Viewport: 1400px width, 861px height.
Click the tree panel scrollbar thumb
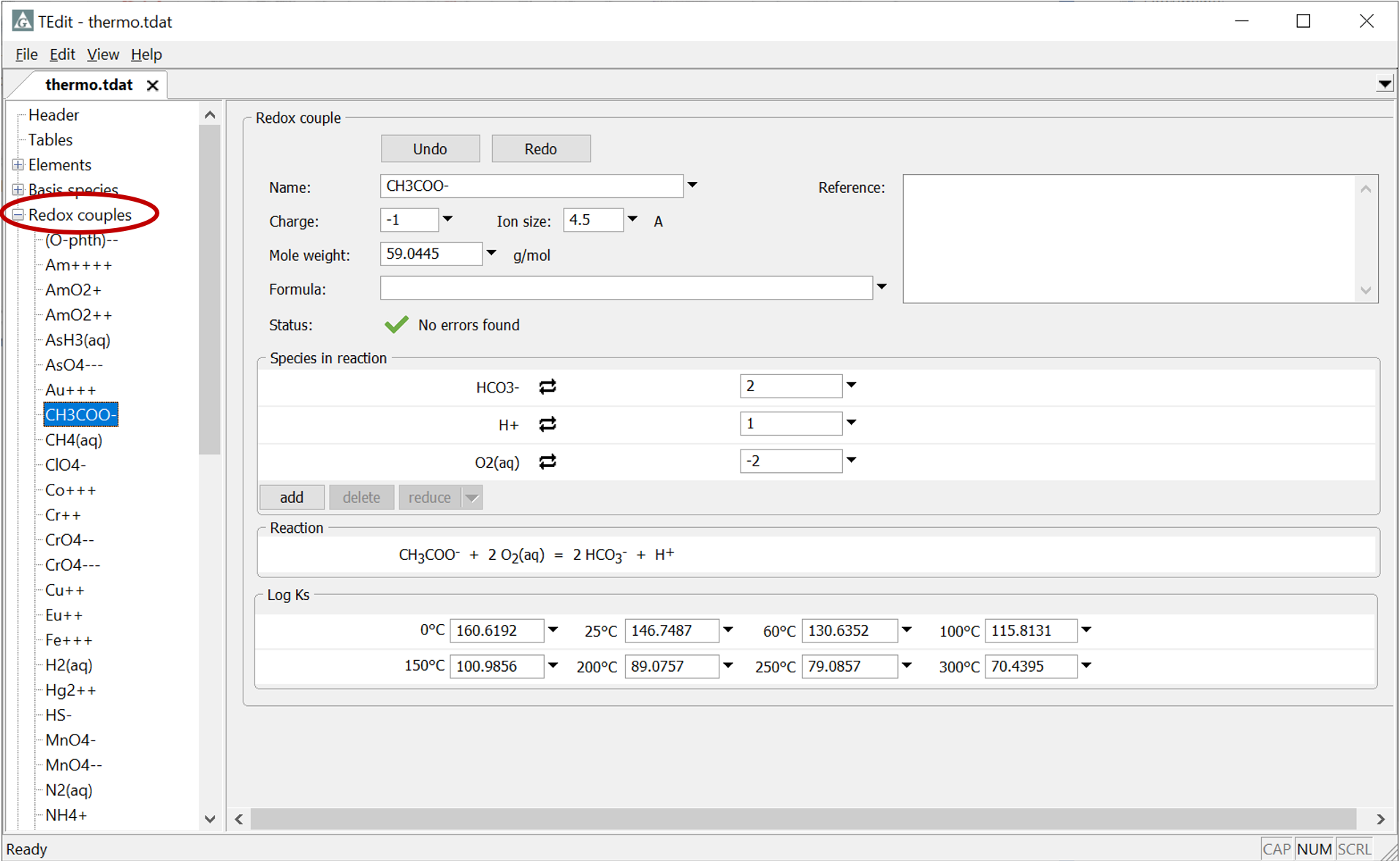(210, 289)
